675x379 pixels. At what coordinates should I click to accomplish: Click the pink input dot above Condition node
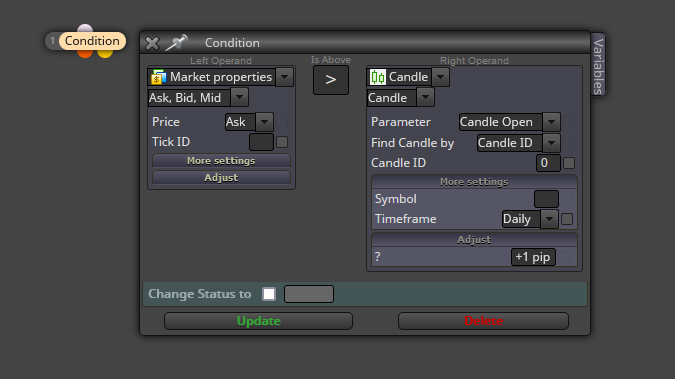click(x=85, y=28)
